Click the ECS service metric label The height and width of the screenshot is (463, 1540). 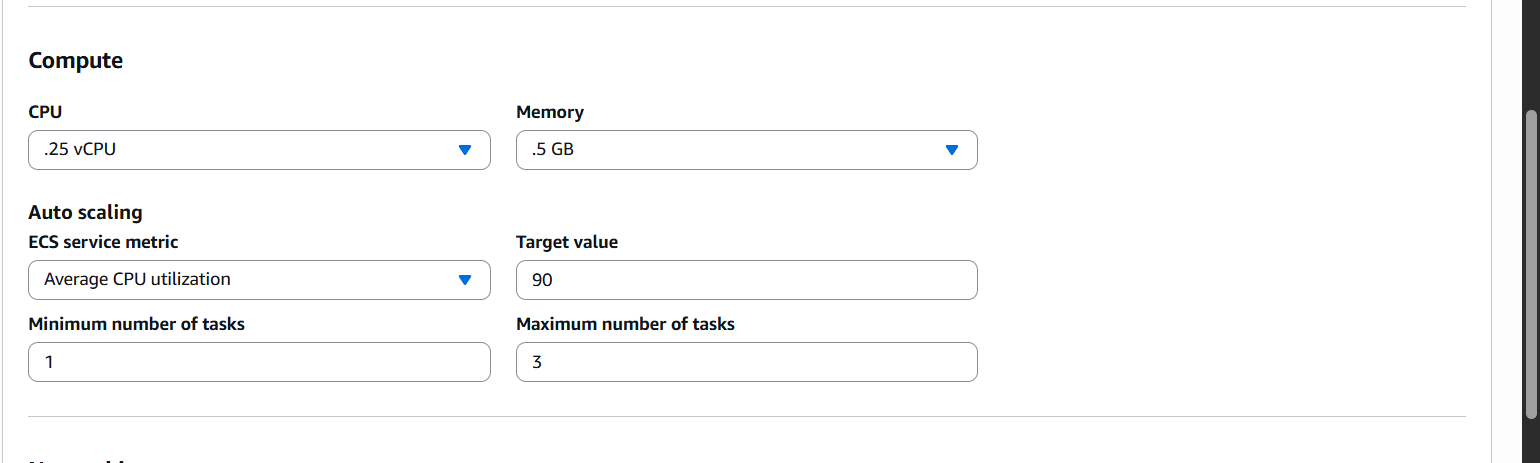click(103, 242)
